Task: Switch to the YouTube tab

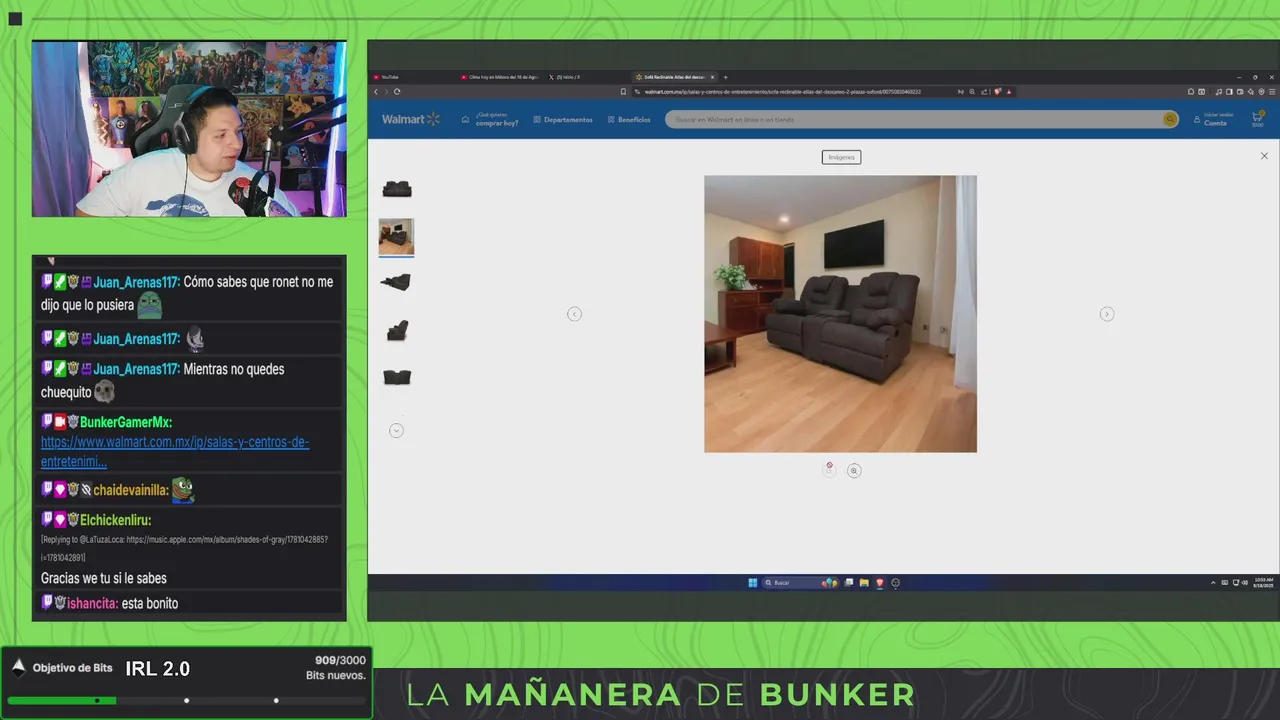Action: click(x=412, y=77)
